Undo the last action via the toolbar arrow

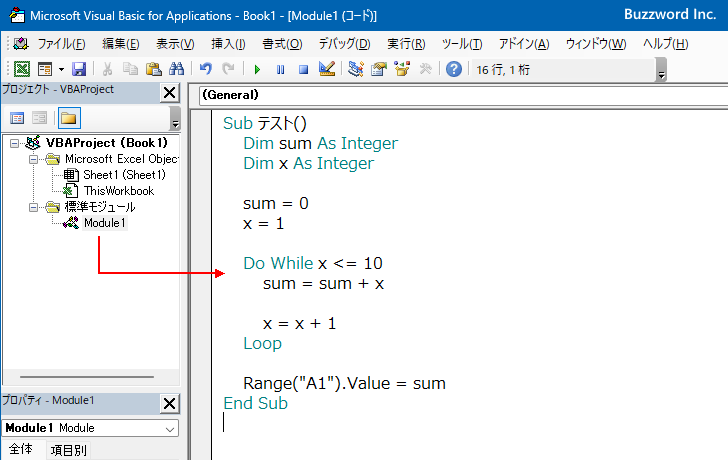pyautogui.click(x=206, y=69)
